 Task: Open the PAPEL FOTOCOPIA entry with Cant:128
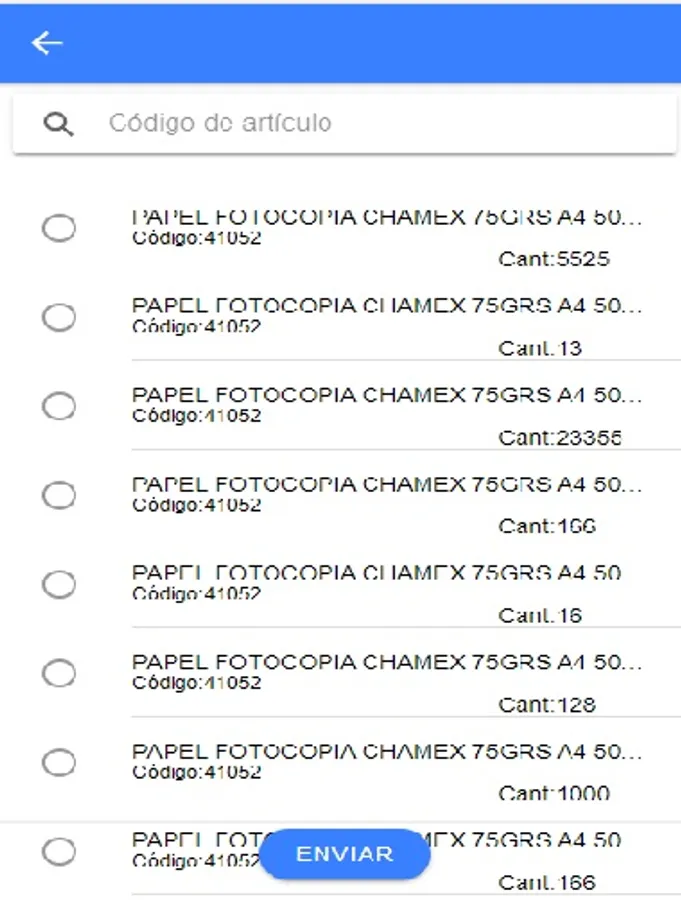(388, 663)
